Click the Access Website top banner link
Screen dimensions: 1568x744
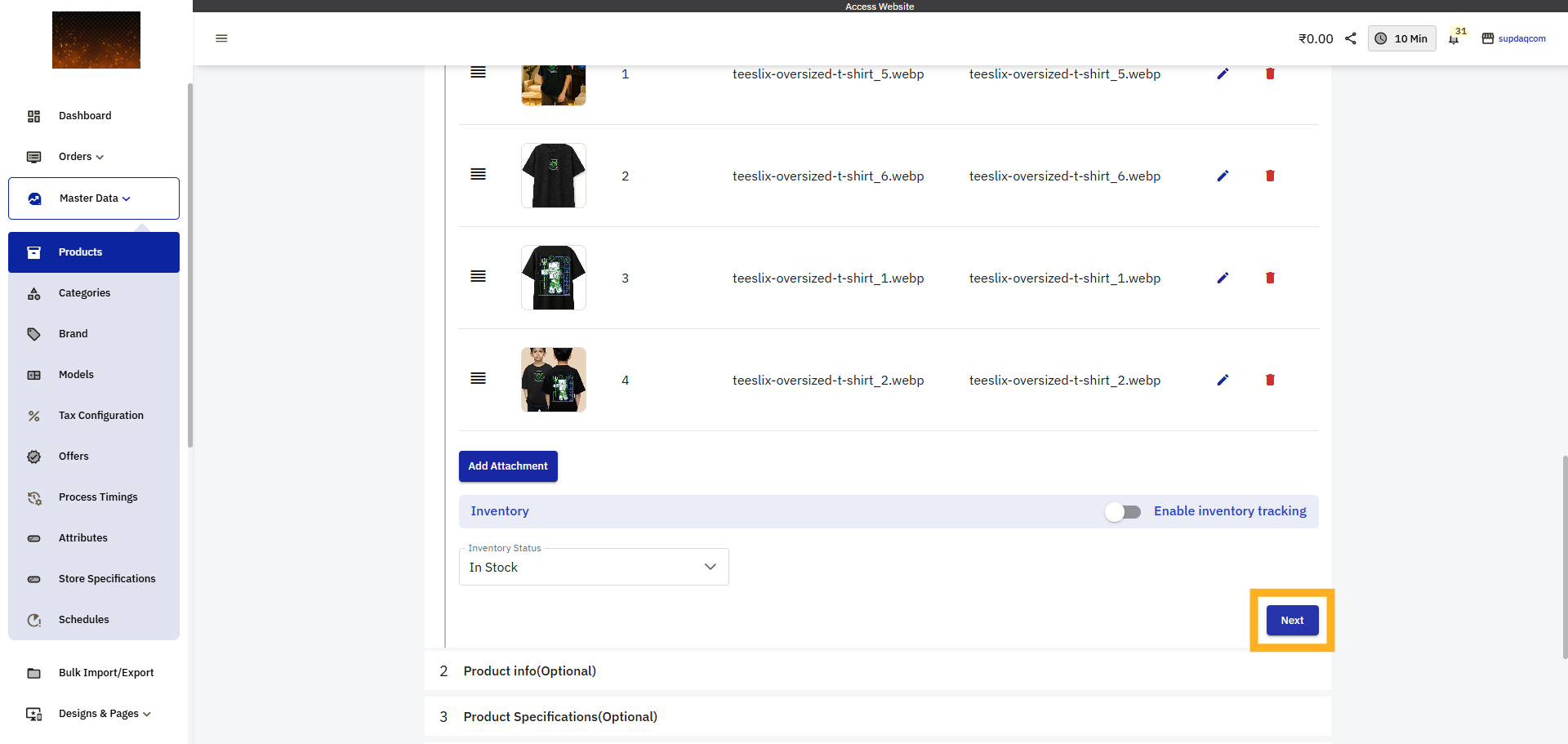880,7
